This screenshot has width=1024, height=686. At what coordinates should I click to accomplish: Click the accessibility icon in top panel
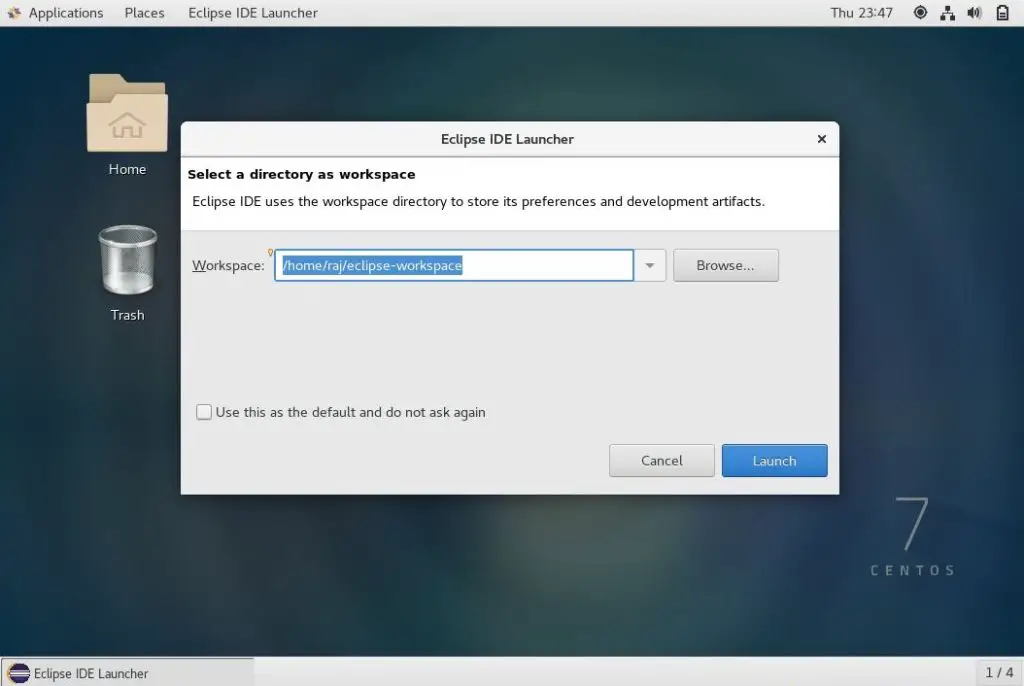(920, 12)
